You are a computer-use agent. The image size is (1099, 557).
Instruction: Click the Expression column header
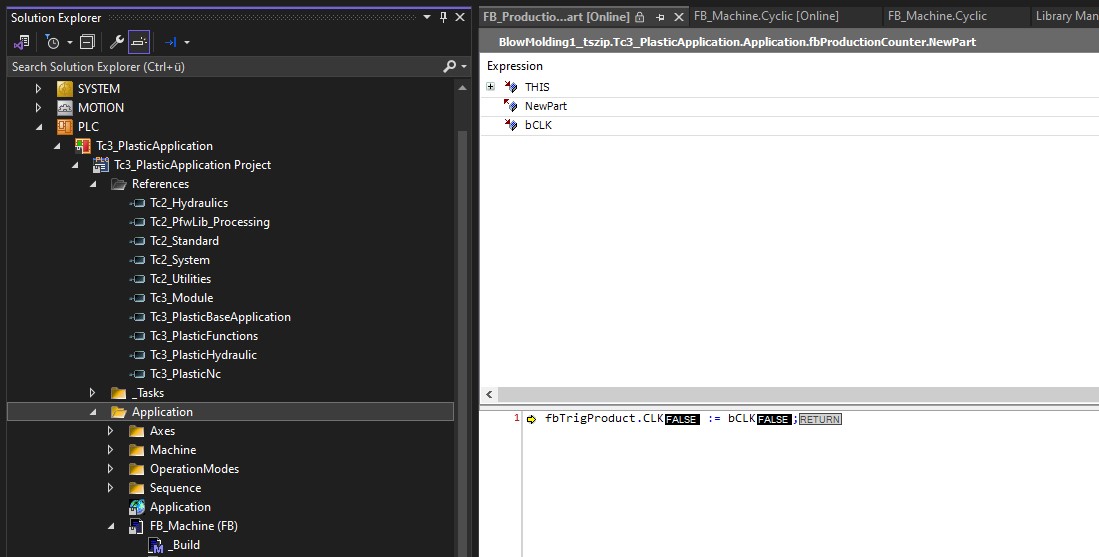click(x=514, y=66)
